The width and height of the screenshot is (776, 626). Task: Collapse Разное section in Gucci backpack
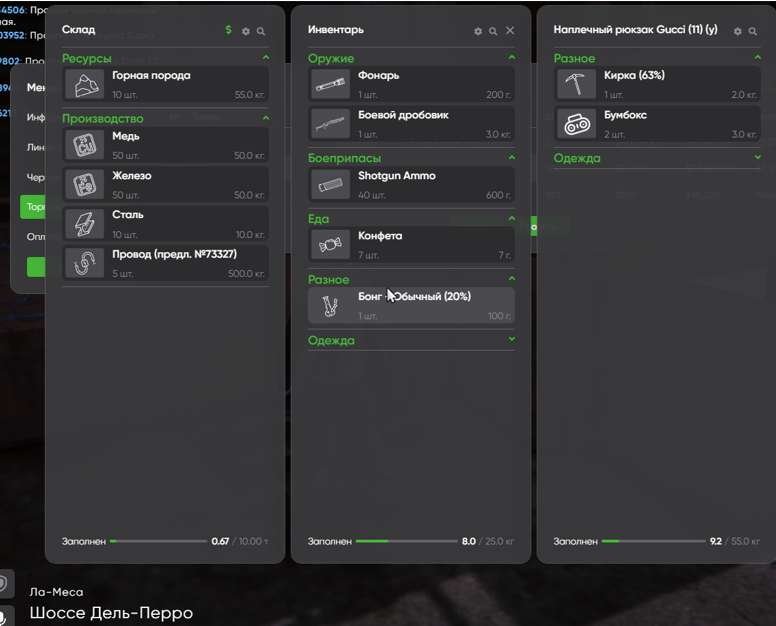758,57
